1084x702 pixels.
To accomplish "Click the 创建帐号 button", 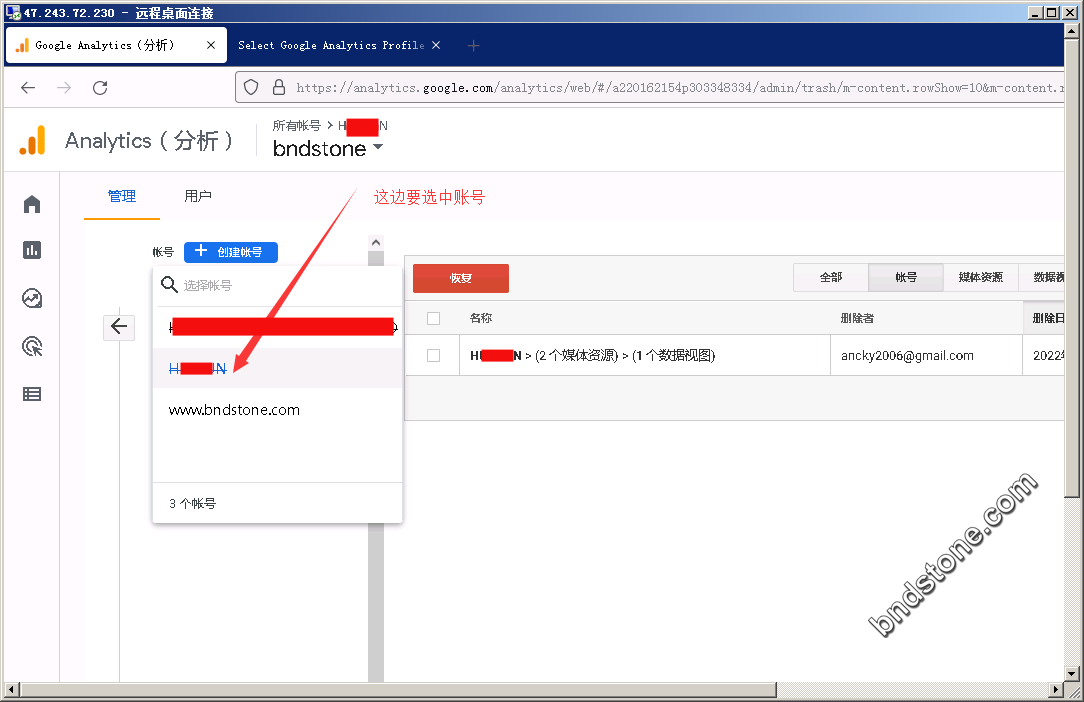I will coord(231,252).
